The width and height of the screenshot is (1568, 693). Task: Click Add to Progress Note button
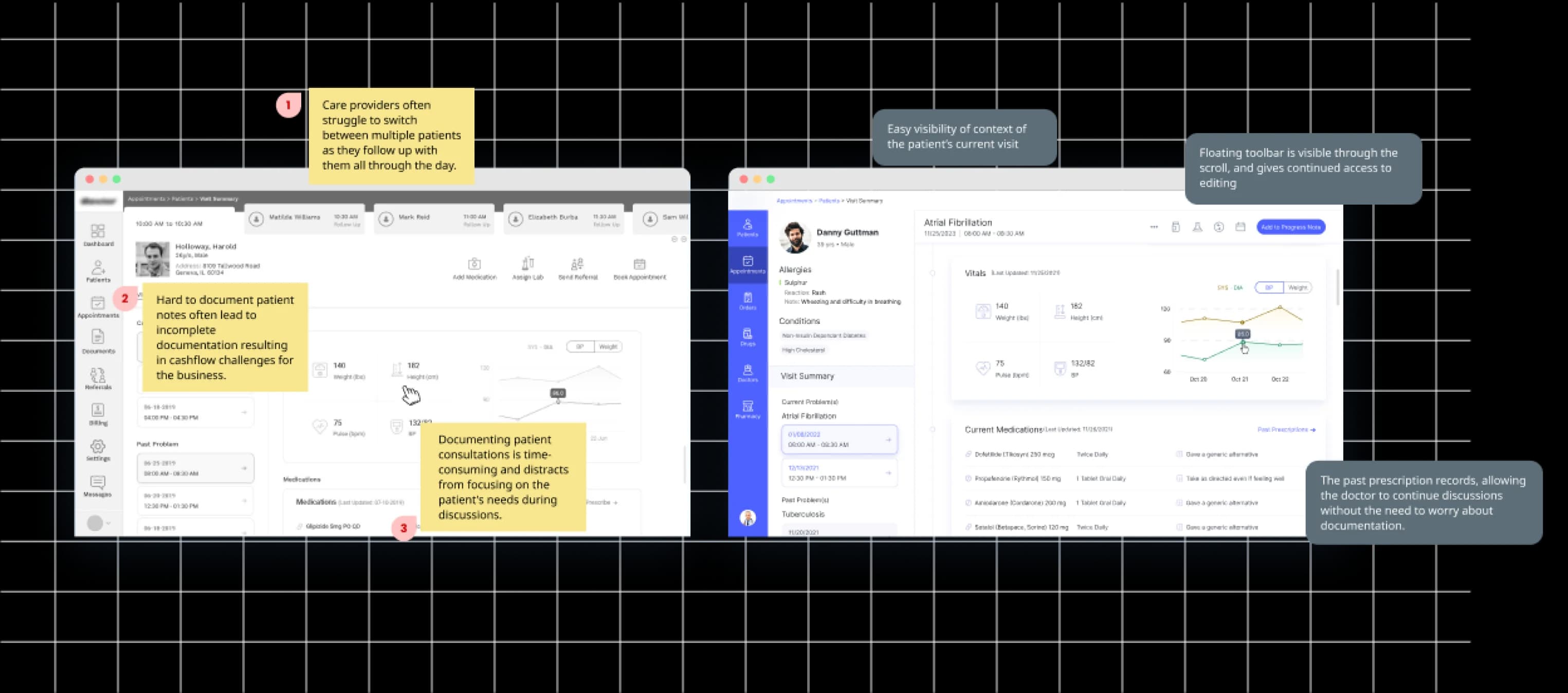pos(1290,227)
